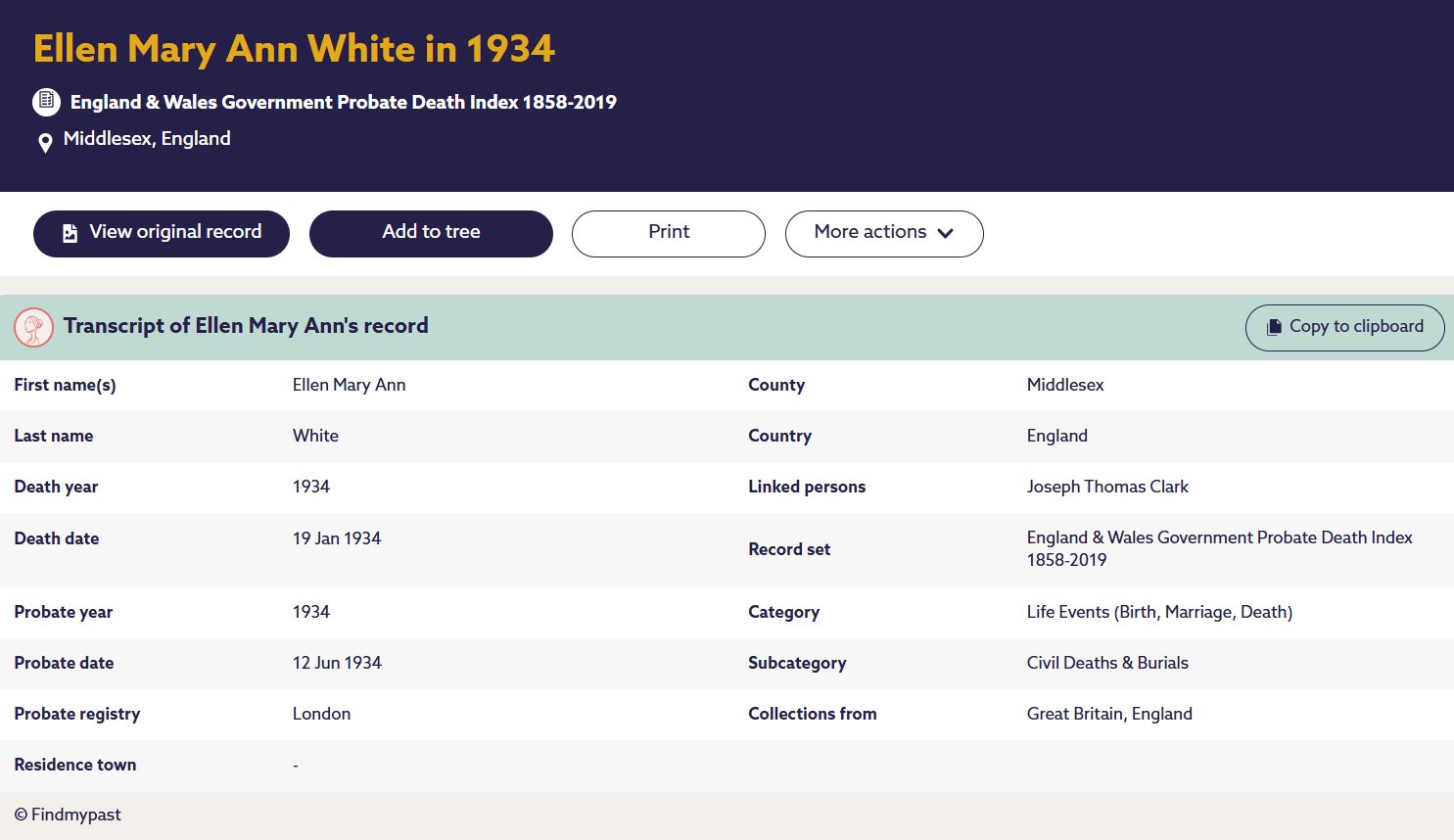The height and width of the screenshot is (840, 1454).
Task: Click the document icon on View original record
Action: click(x=70, y=233)
